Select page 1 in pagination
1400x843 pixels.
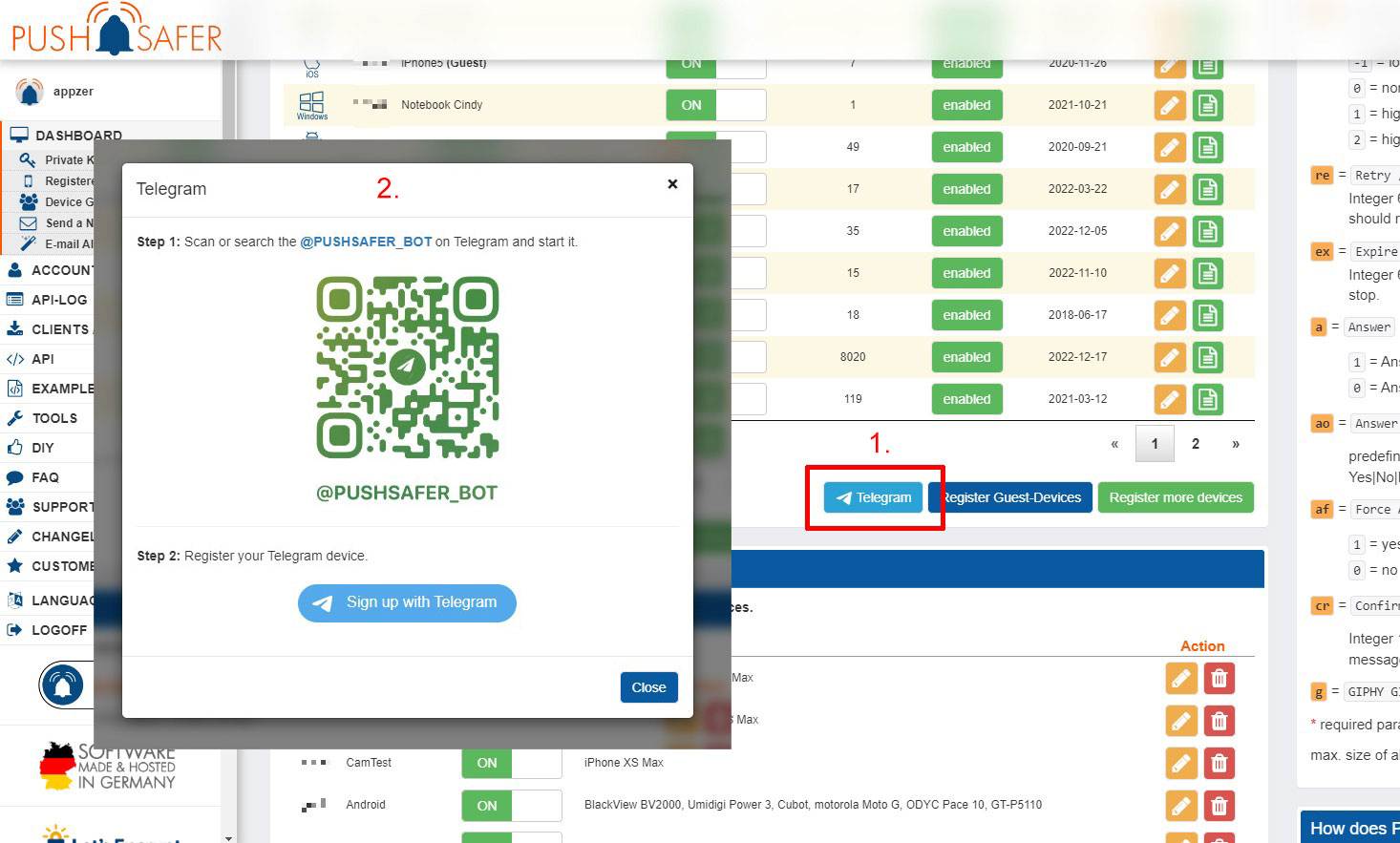pyautogui.click(x=1155, y=444)
